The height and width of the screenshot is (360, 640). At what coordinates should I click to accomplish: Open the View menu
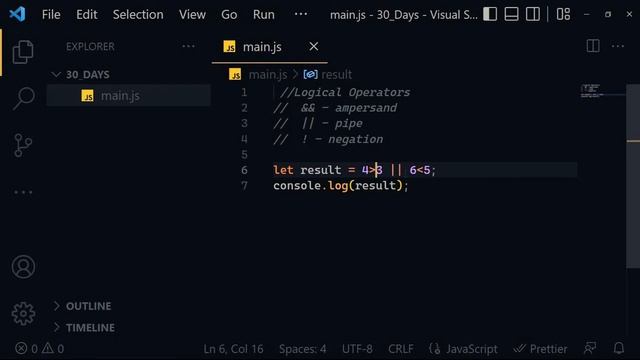point(192,15)
